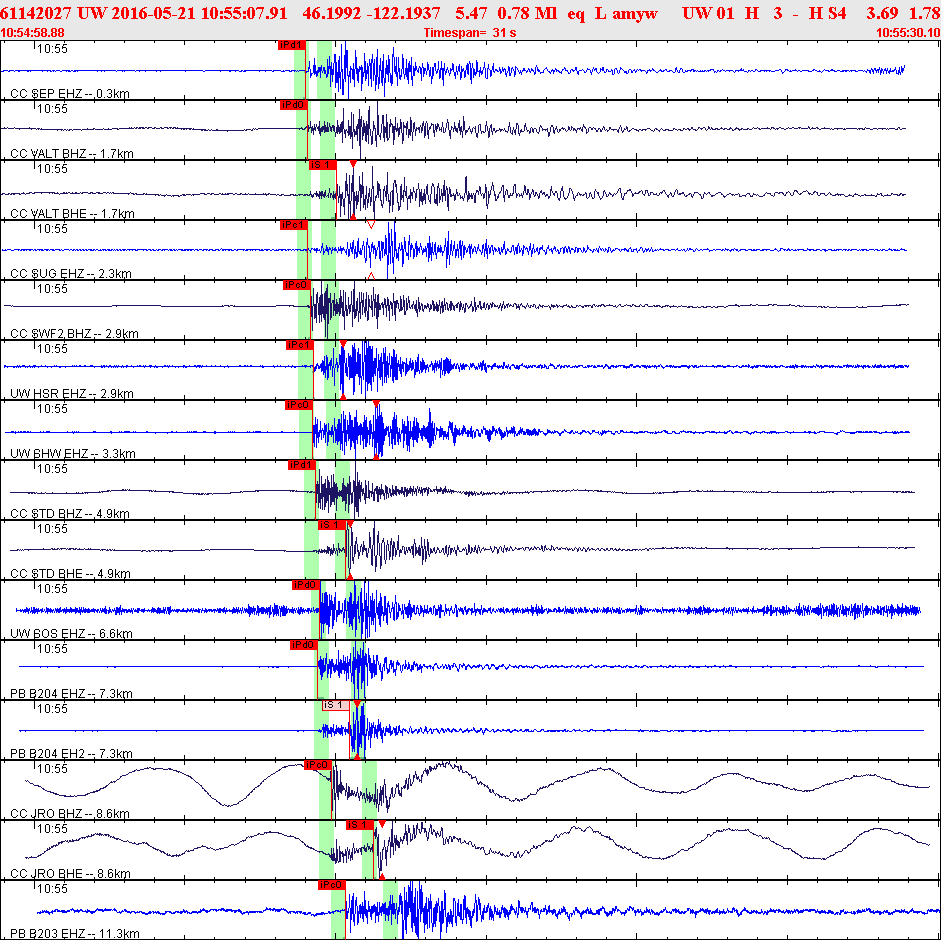Click the header values 3.69 1.78
Viewport: 941px width, 940px height.
(902, 13)
